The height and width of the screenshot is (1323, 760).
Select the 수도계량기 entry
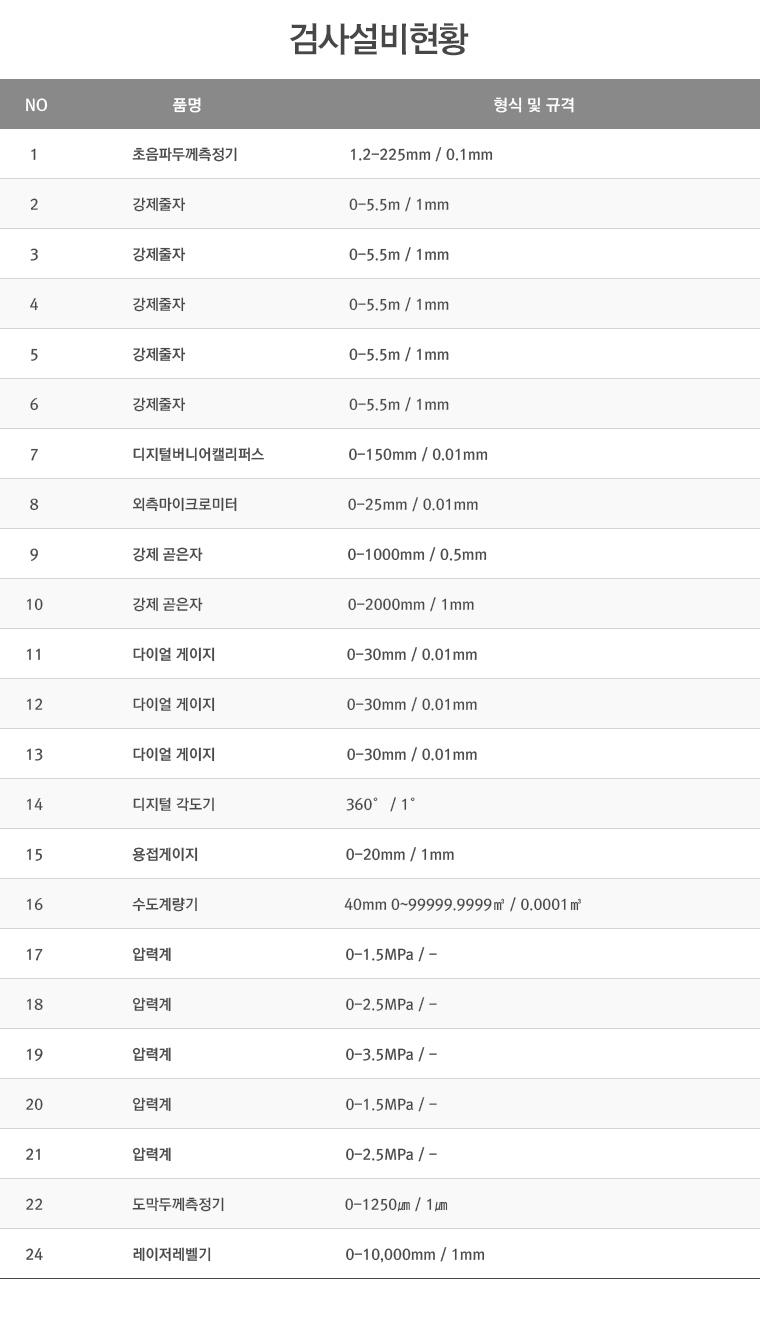pyautogui.click(x=165, y=904)
